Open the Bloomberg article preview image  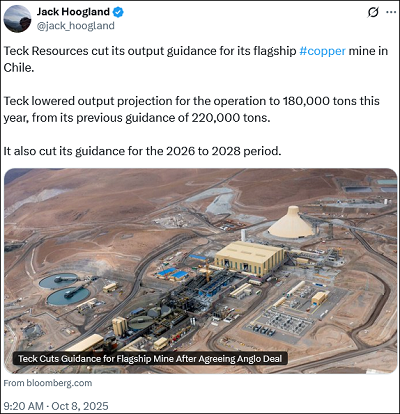coord(200,271)
